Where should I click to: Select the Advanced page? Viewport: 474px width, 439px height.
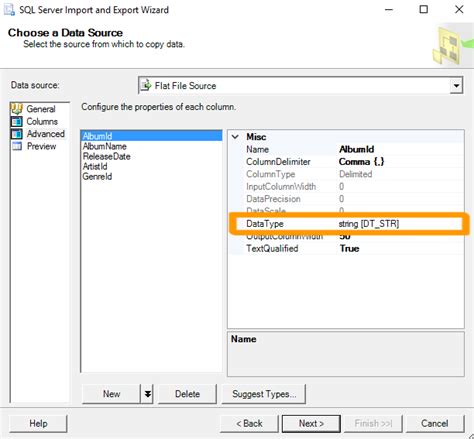coord(46,134)
